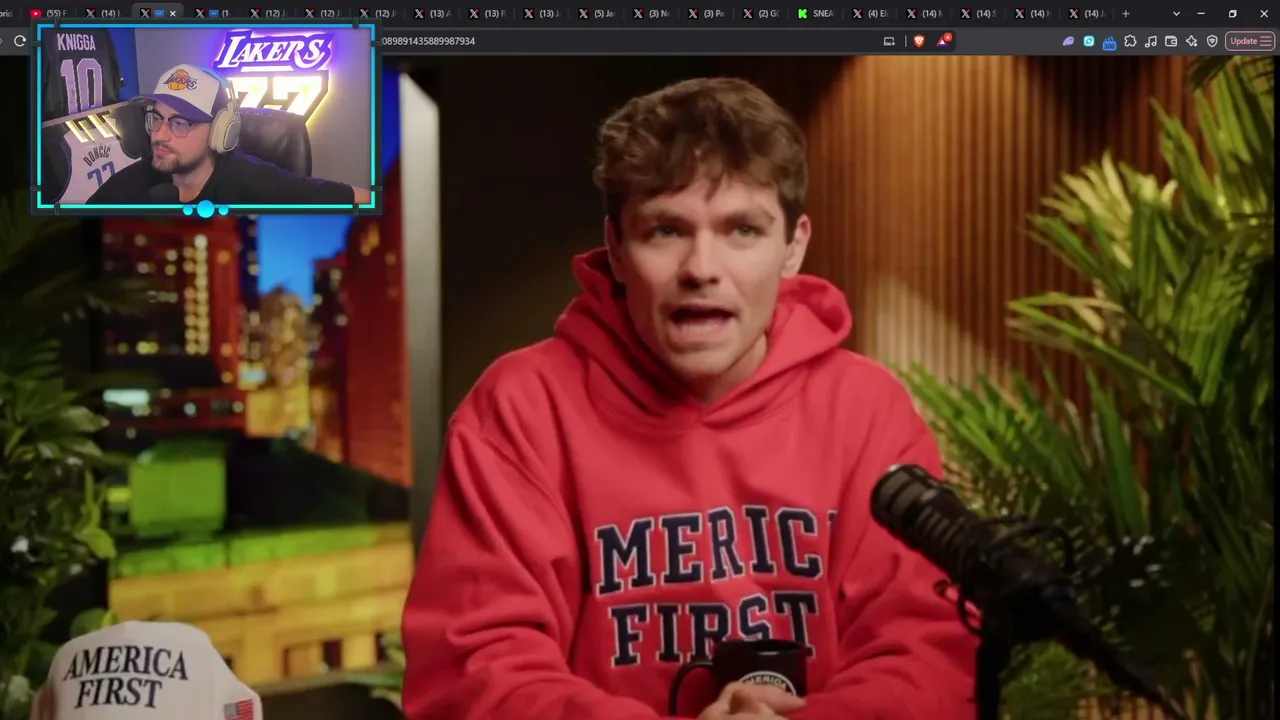
Task: Open the blue extension showing 300 badge
Action: pos(1109,41)
